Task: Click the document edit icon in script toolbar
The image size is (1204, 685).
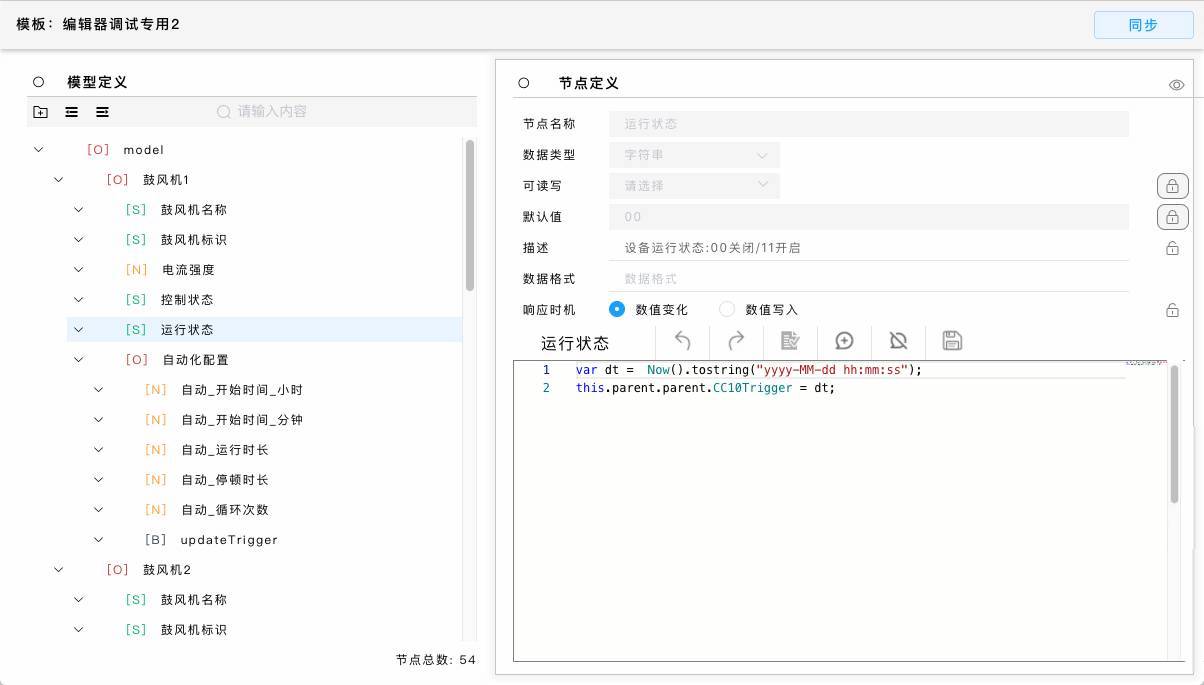Action: (790, 341)
